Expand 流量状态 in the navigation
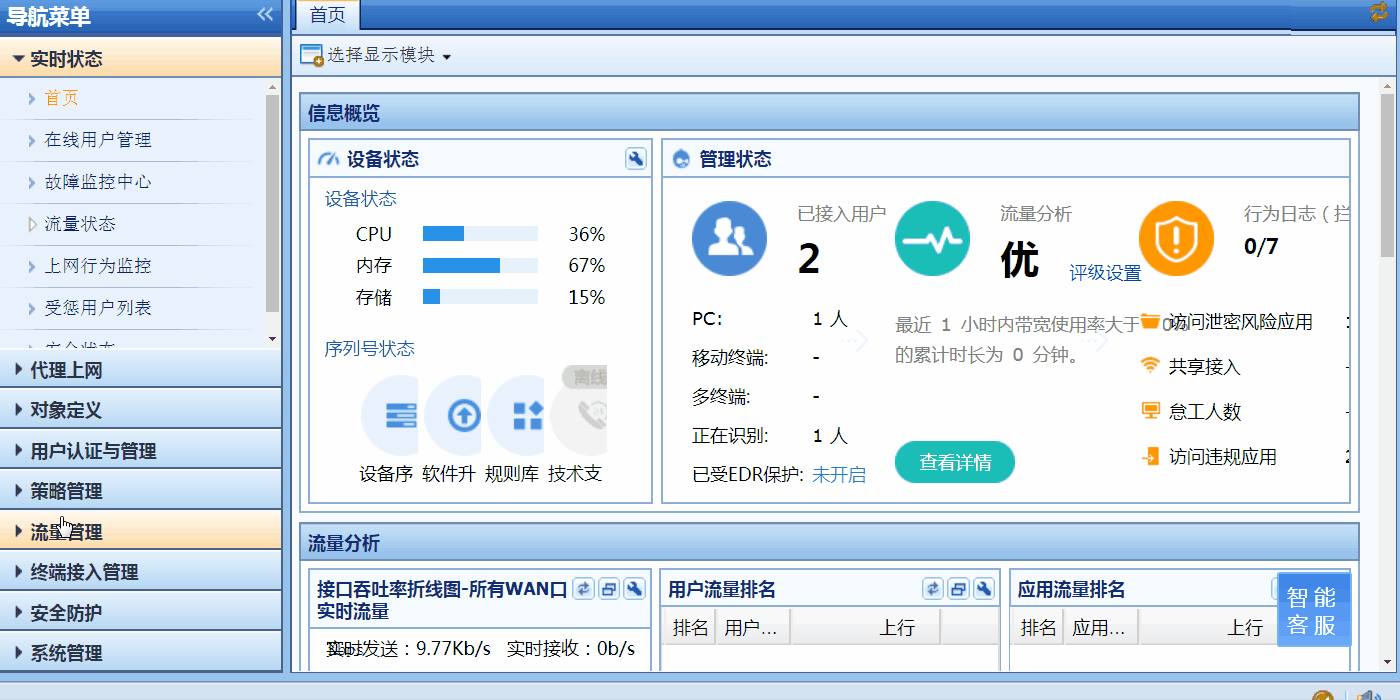This screenshot has width=1400, height=700. 80,224
